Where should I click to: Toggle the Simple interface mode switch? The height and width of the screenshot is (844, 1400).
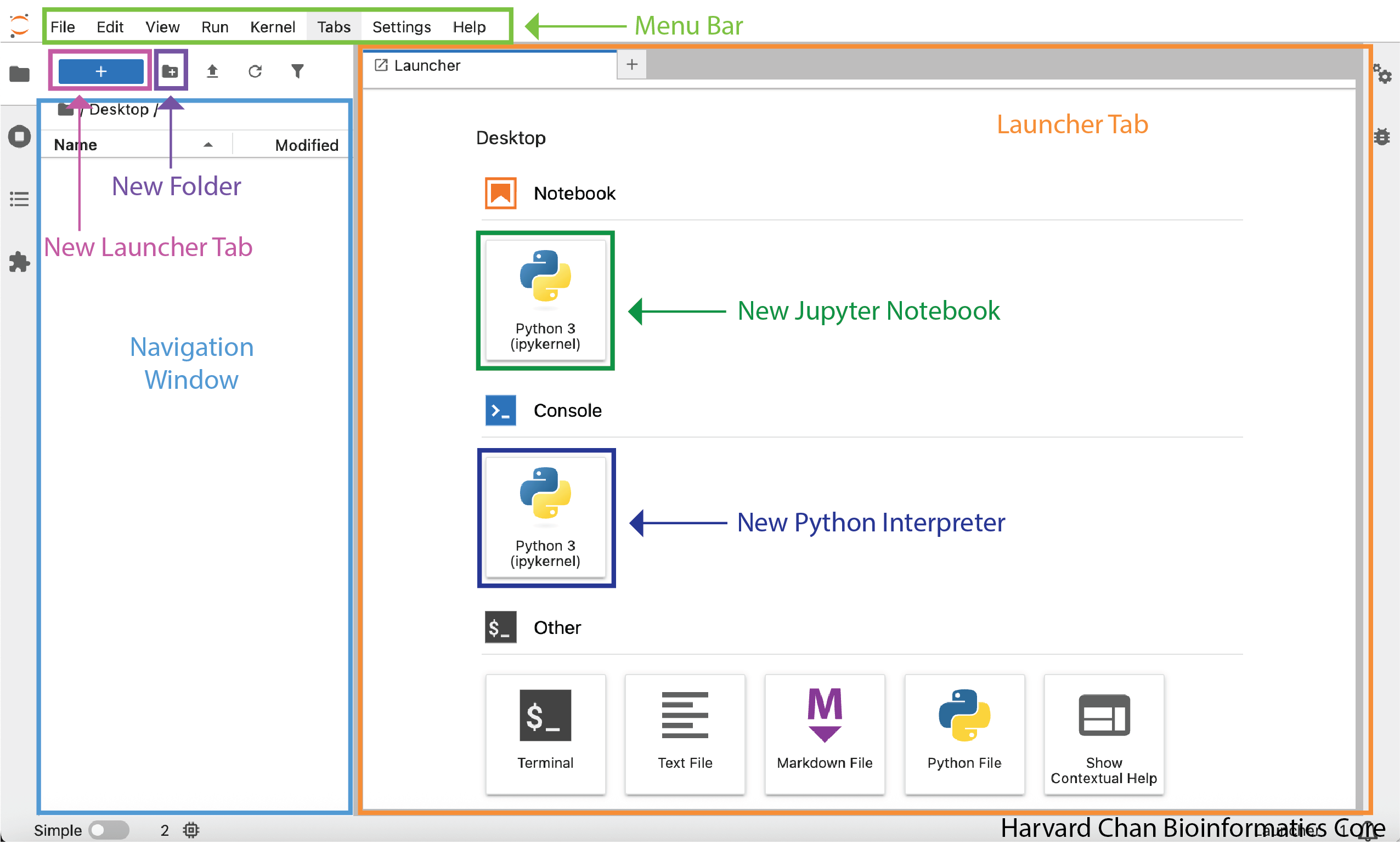pos(109,830)
